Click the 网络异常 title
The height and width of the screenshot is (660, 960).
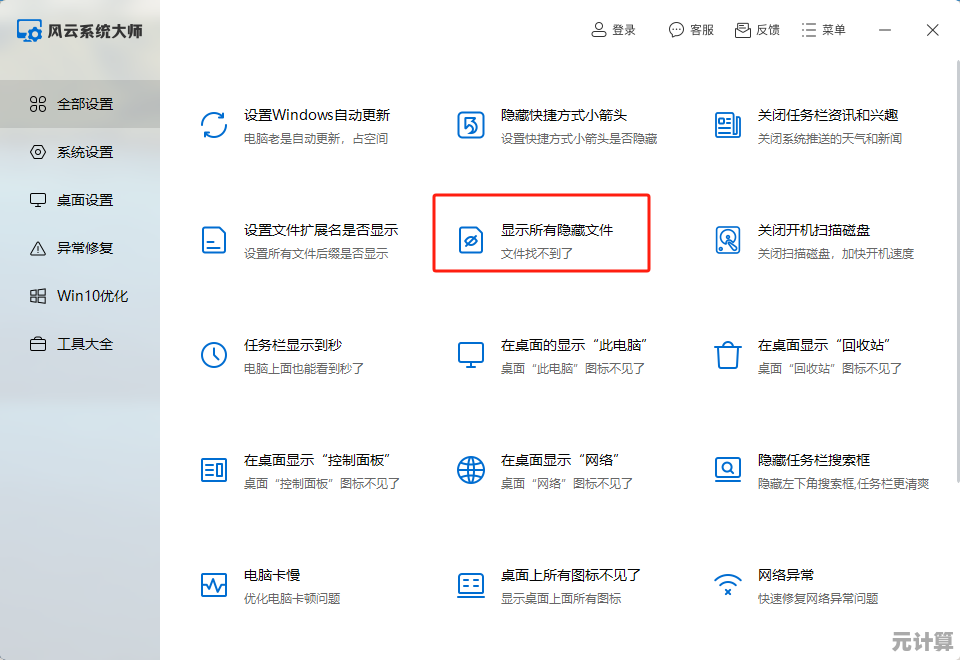(x=786, y=576)
